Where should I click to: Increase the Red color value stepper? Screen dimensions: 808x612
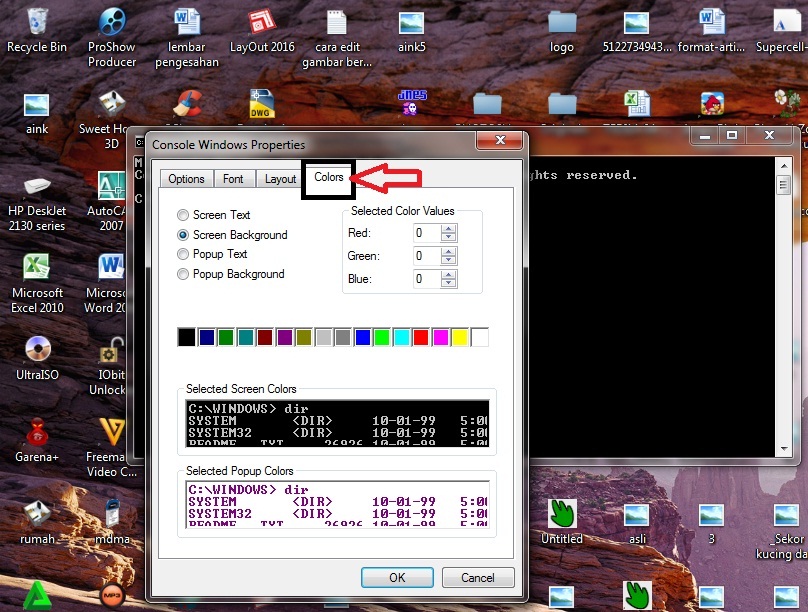click(x=449, y=229)
